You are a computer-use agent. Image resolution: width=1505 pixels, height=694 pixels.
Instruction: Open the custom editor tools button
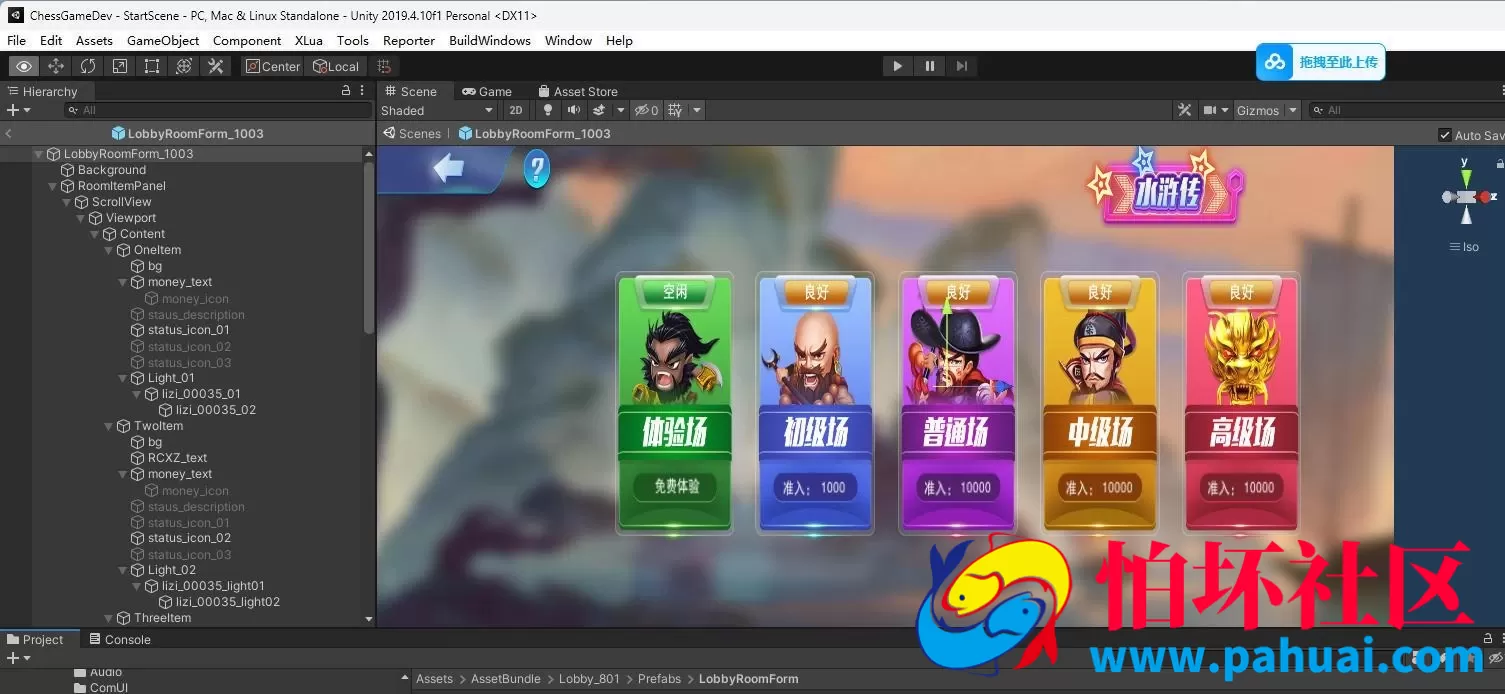point(215,66)
